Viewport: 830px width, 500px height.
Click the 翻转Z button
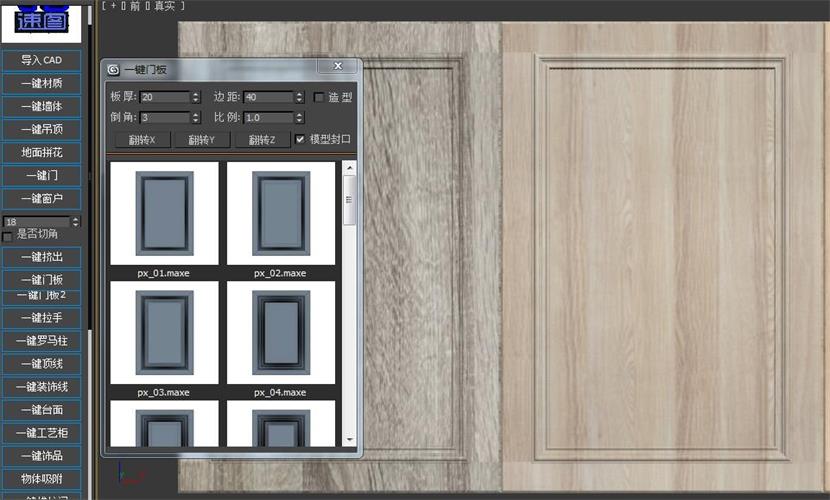click(263, 140)
